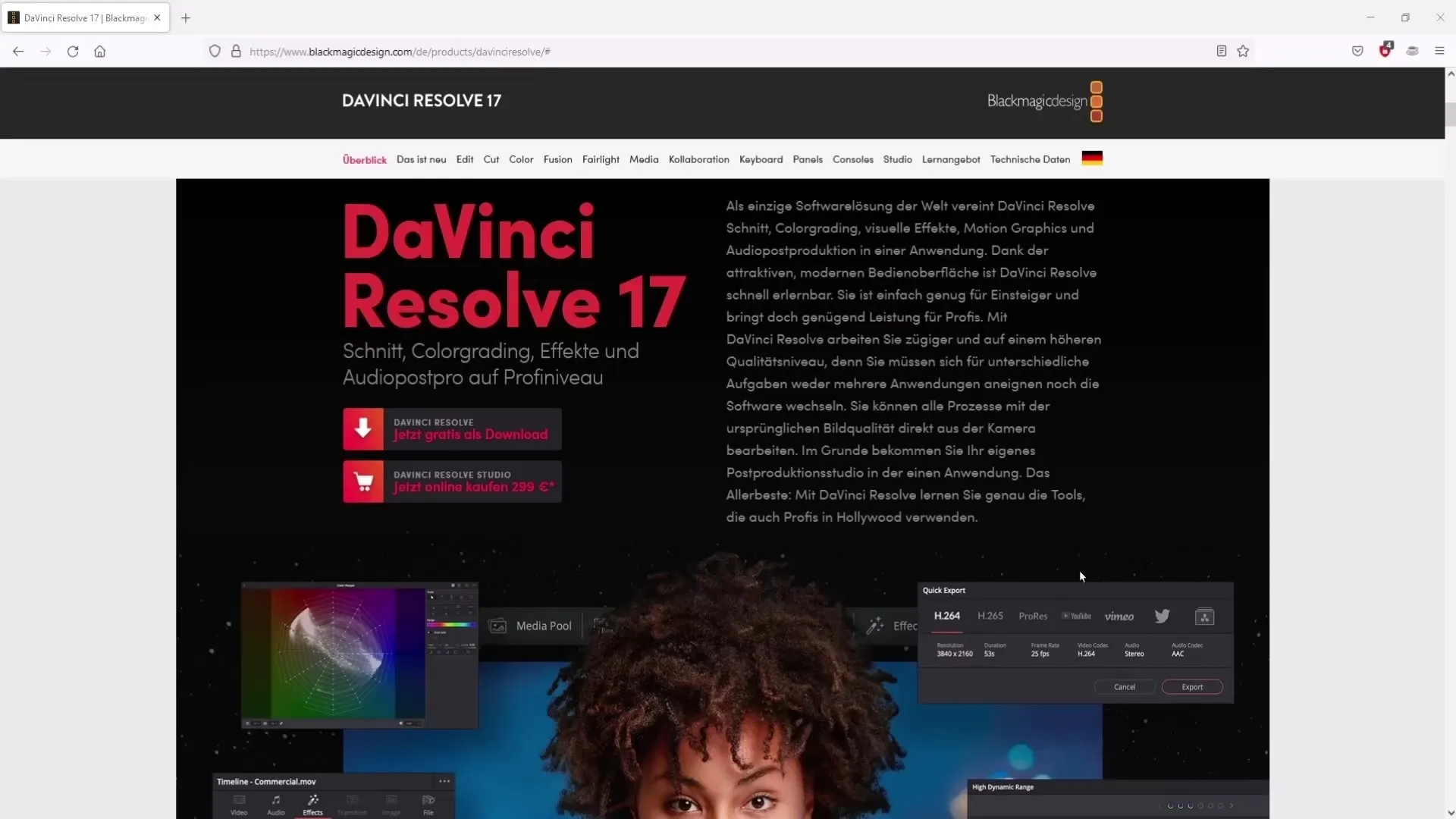Click the Media Pool panel icon
This screenshot has height=819, width=1456.
[x=497, y=625]
